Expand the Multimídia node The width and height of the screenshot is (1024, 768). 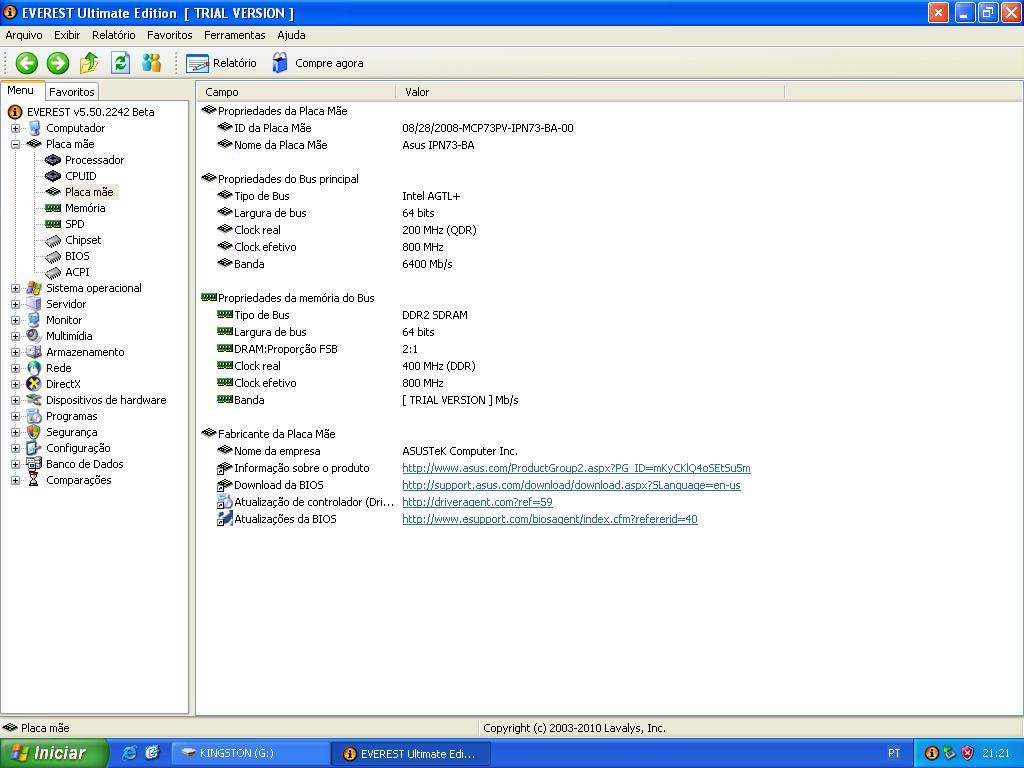(16, 336)
